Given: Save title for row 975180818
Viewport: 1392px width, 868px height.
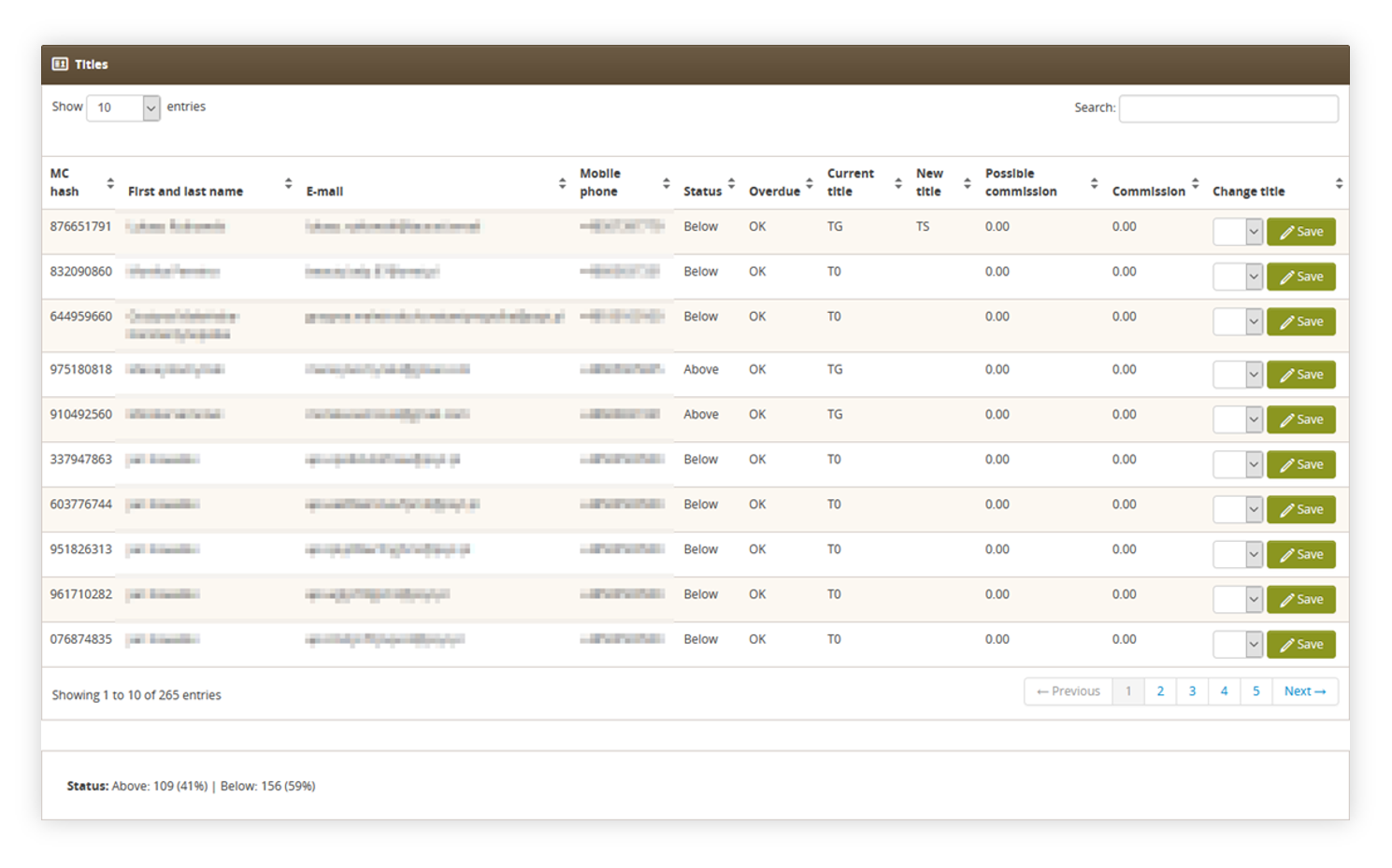Looking at the screenshot, I should [x=1301, y=375].
